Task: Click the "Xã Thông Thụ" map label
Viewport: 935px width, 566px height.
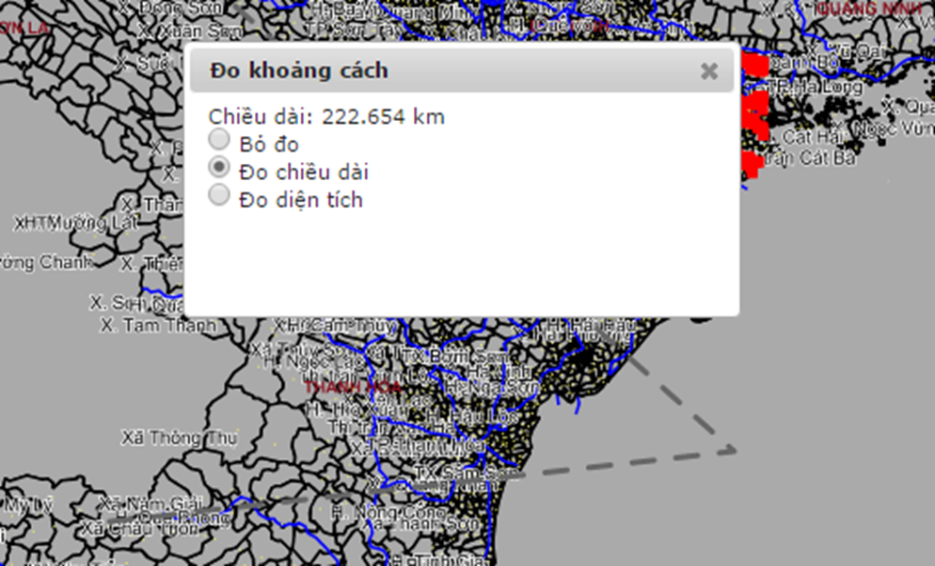Action: 179,438
